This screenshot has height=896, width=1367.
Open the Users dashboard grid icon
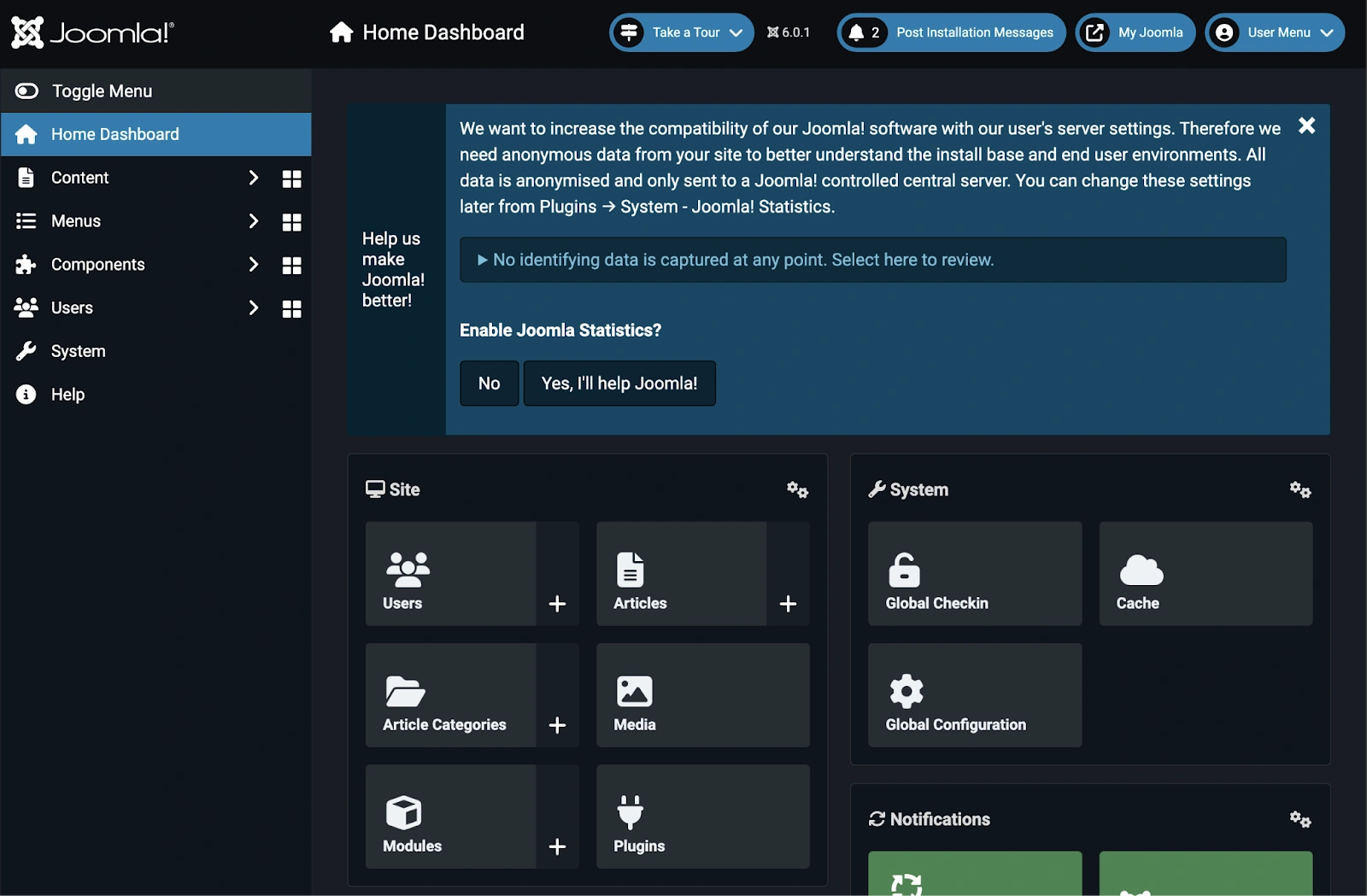[x=291, y=308]
